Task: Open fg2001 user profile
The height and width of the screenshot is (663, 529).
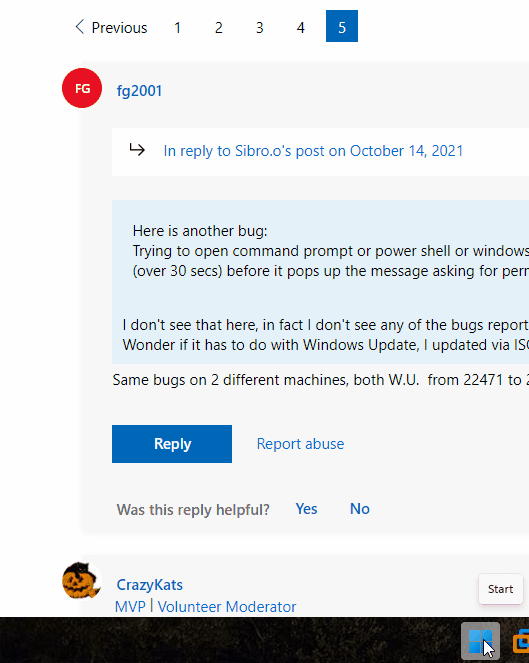Action: coord(140,91)
